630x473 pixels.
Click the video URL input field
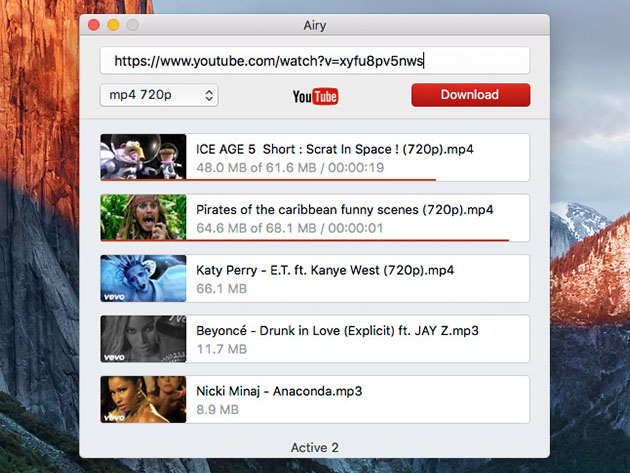314,61
